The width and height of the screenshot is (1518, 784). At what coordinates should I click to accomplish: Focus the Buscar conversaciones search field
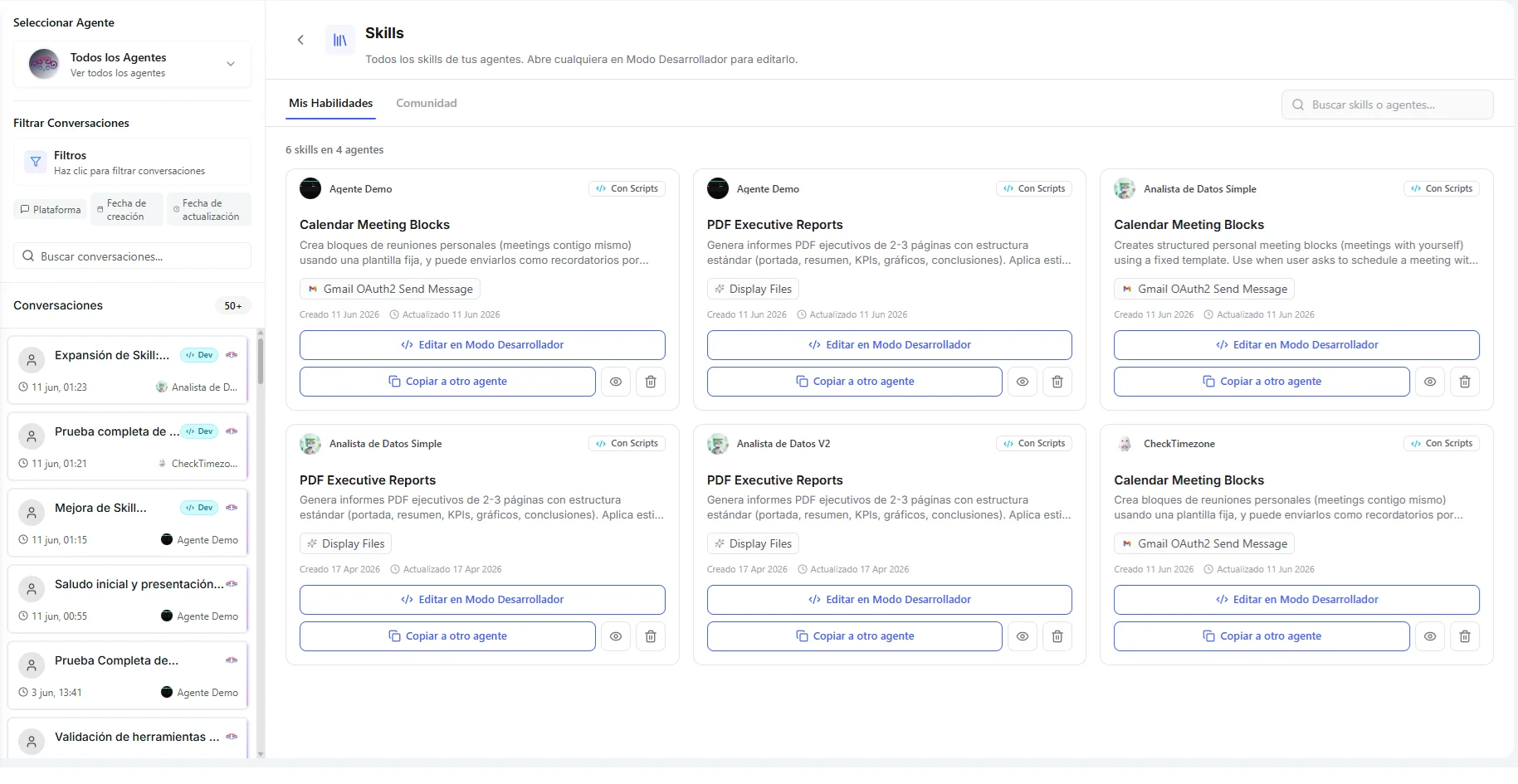tap(132, 256)
